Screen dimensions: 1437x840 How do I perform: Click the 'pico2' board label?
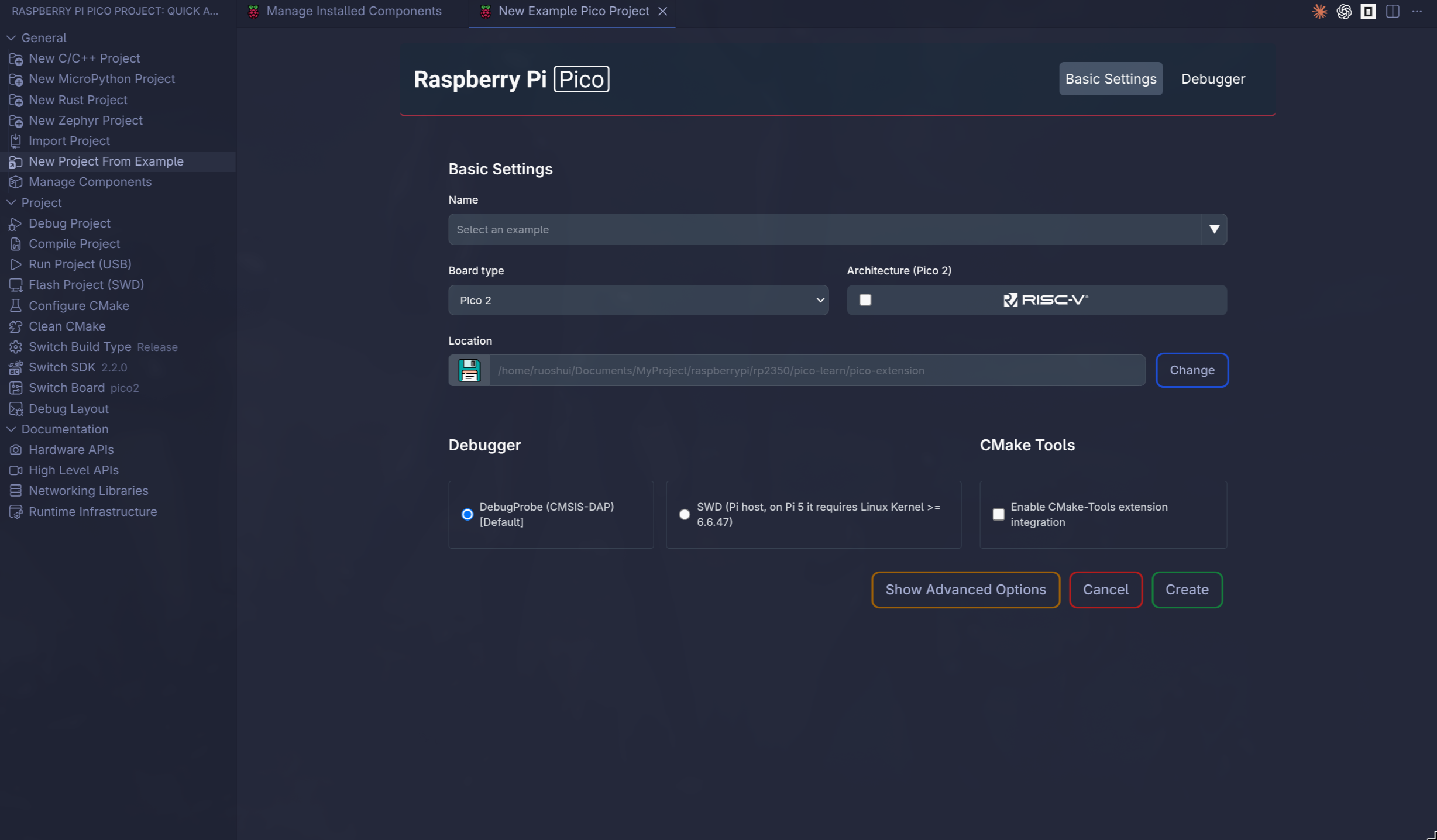click(x=125, y=388)
